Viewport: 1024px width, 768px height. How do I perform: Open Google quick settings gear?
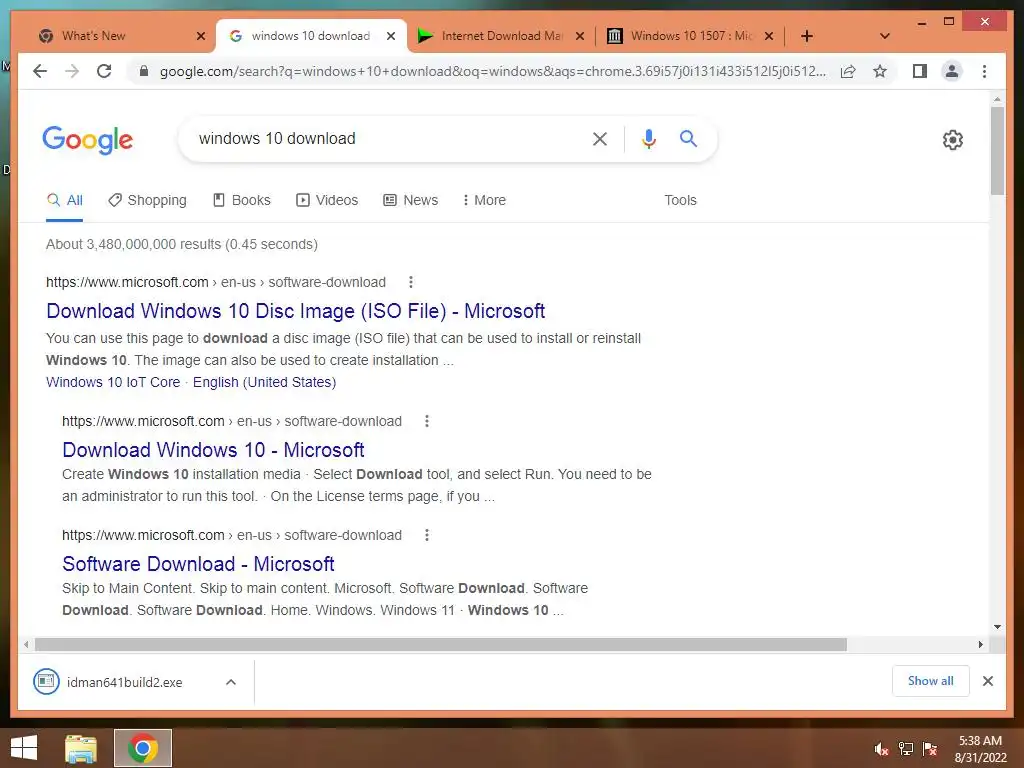[x=953, y=140]
